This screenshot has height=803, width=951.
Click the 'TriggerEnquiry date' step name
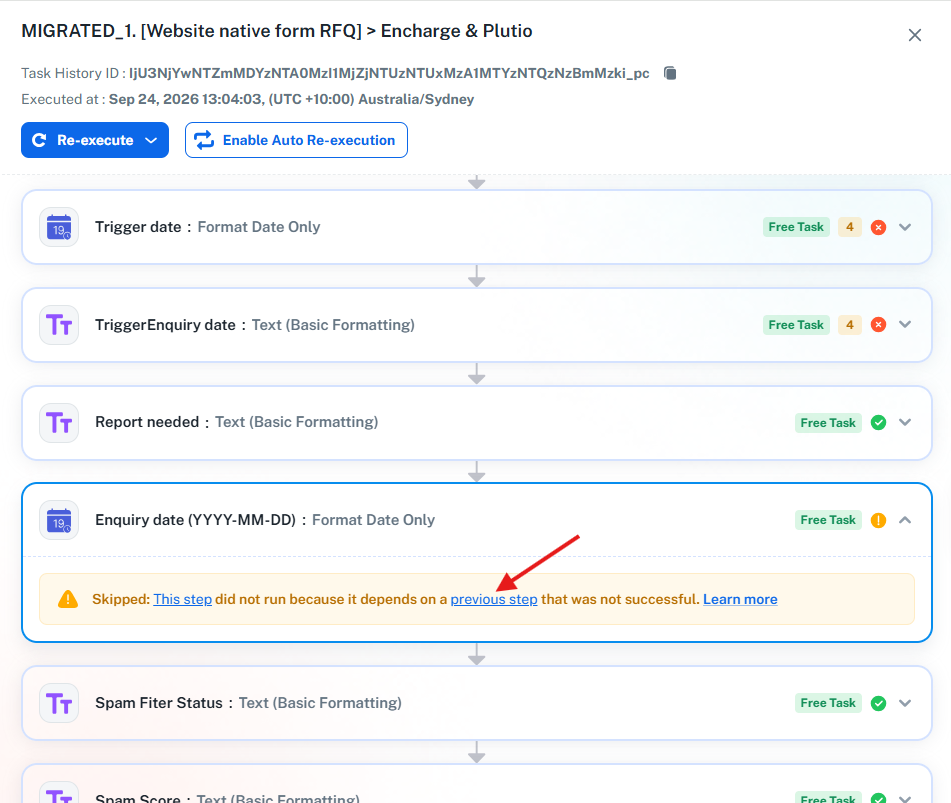(165, 325)
